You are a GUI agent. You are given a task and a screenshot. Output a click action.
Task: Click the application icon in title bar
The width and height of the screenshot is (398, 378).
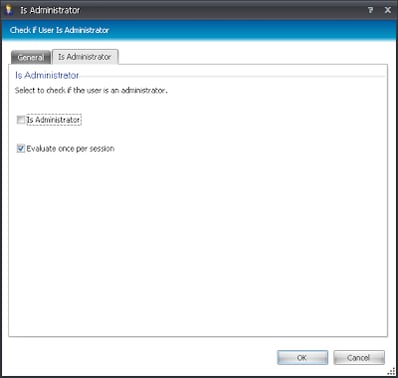8,10
